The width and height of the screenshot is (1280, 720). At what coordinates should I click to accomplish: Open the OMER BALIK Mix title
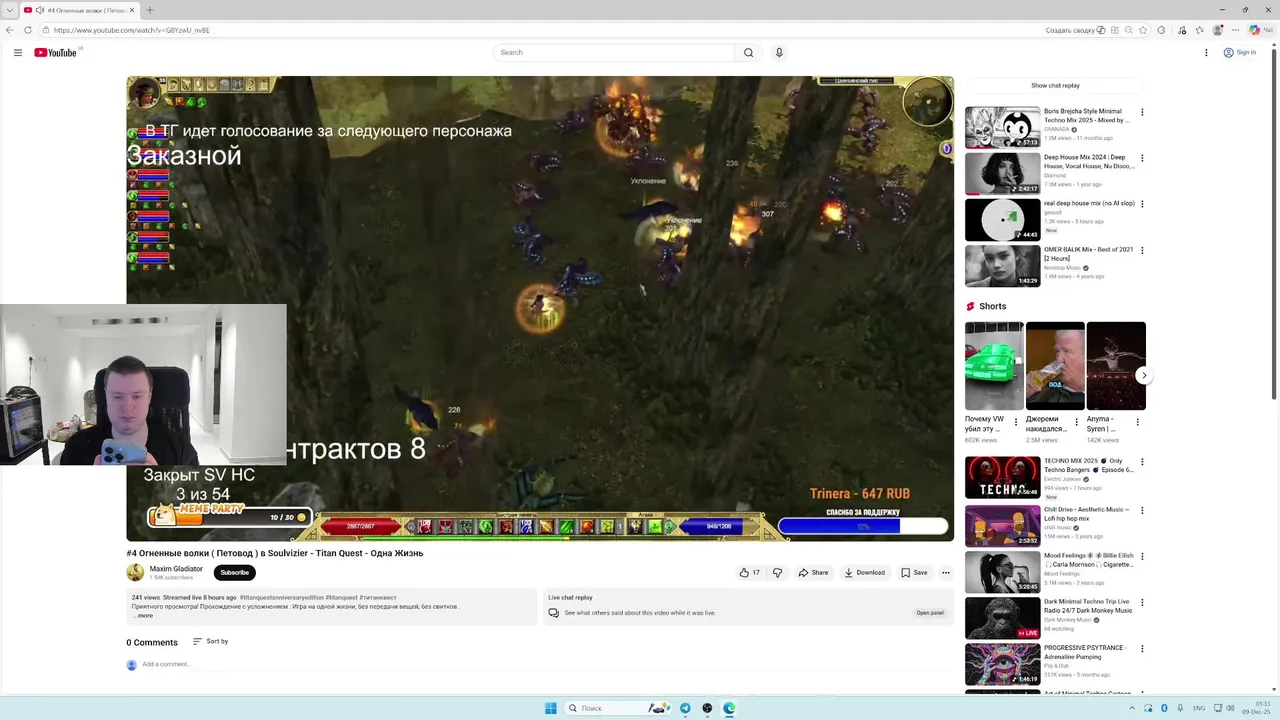[1088, 253]
